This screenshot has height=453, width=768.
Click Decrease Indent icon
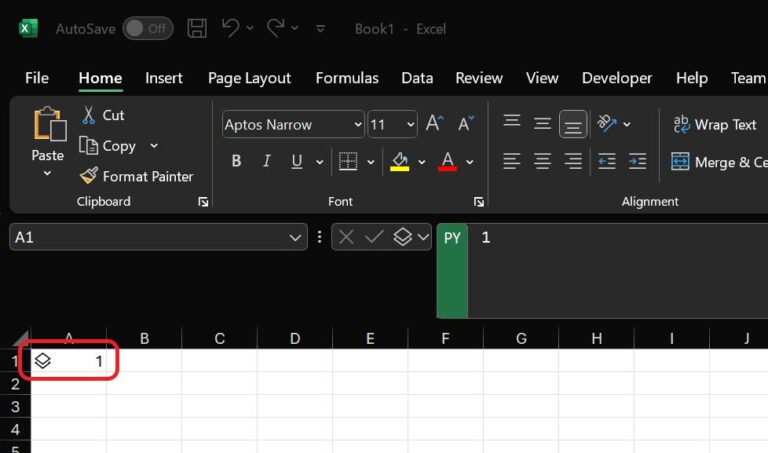click(607, 161)
